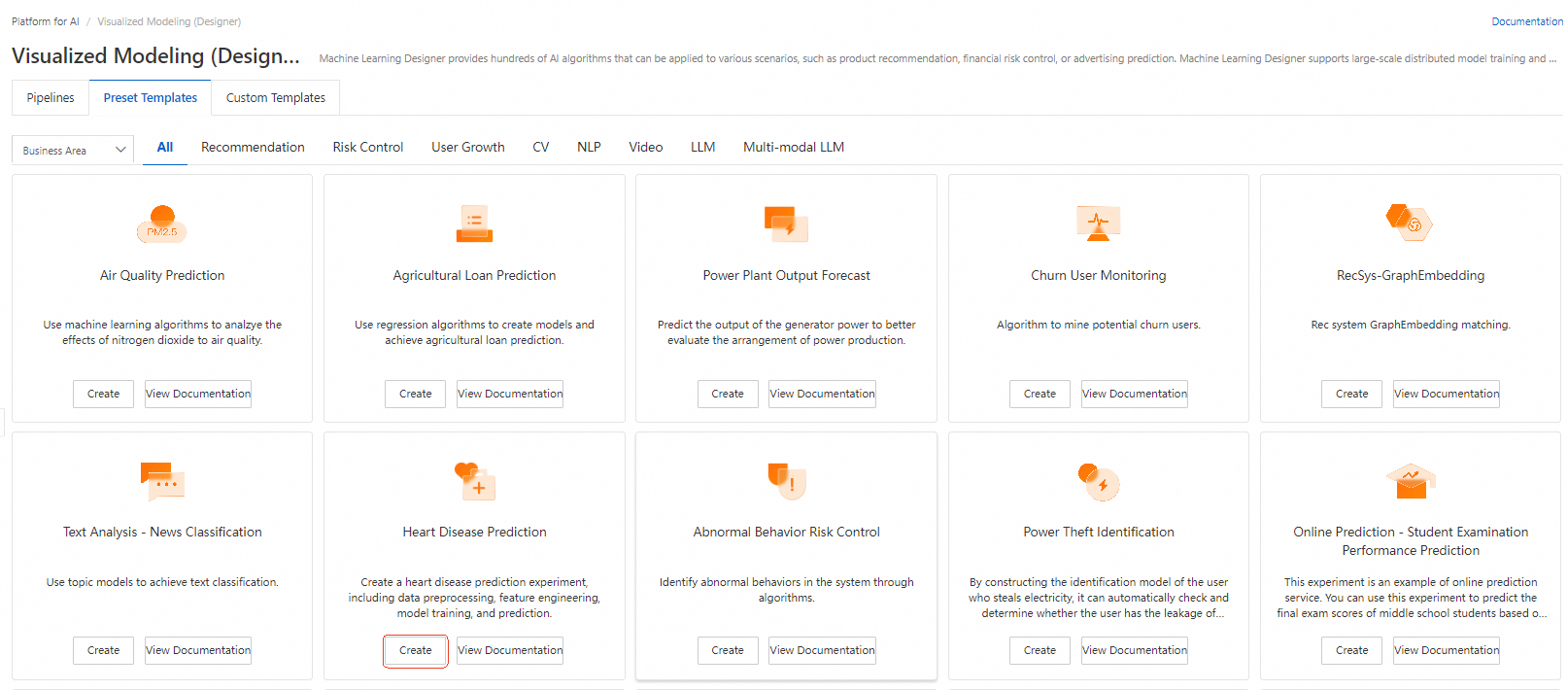Filter templates by User Growth
This screenshot has width=1568, height=690.
(x=468, y=147)
